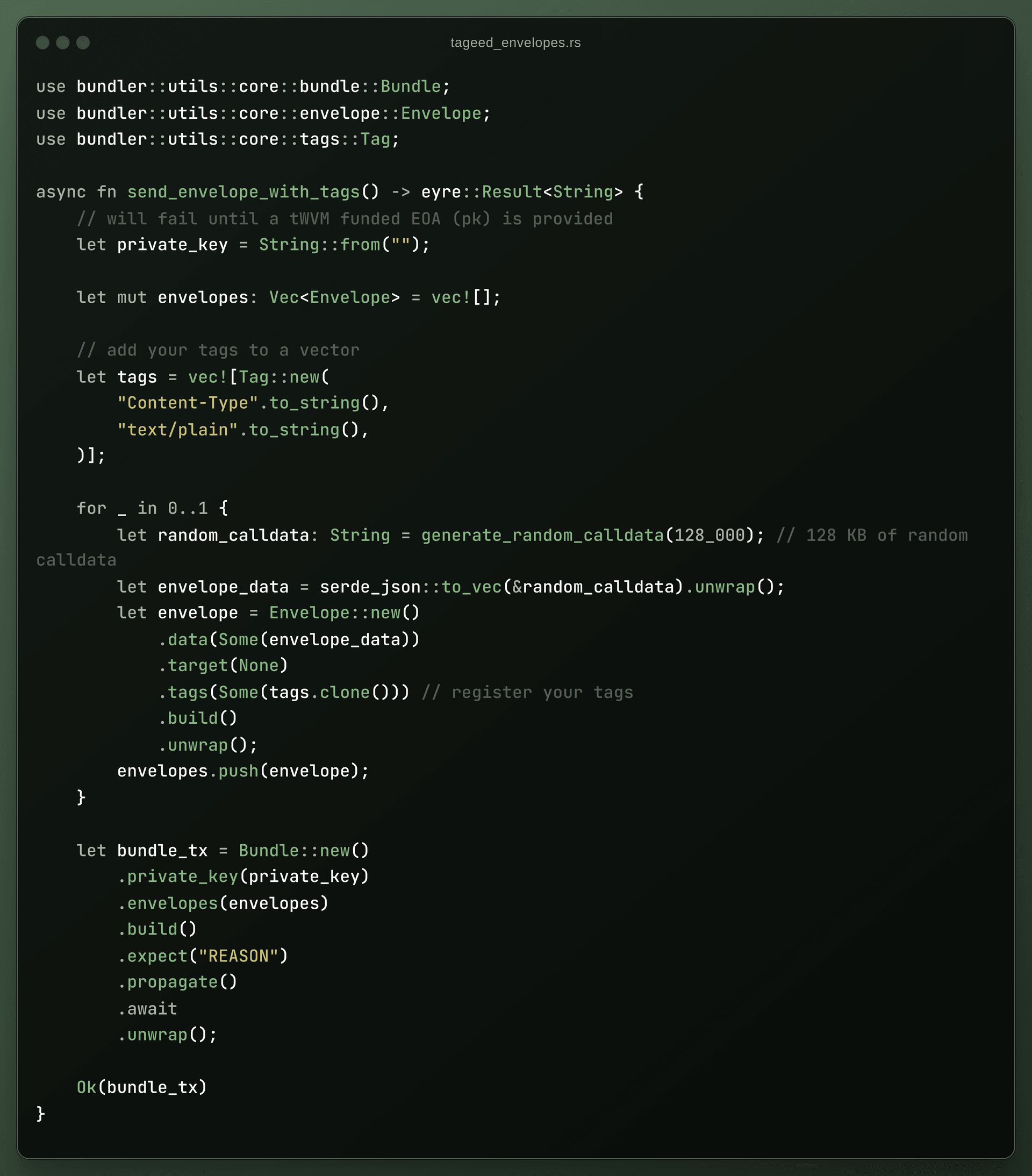Viewport: 1032px width, 1176px height.
Task: Click the rightmost window dot in the title bar
Action: click(x=83, y=42)
